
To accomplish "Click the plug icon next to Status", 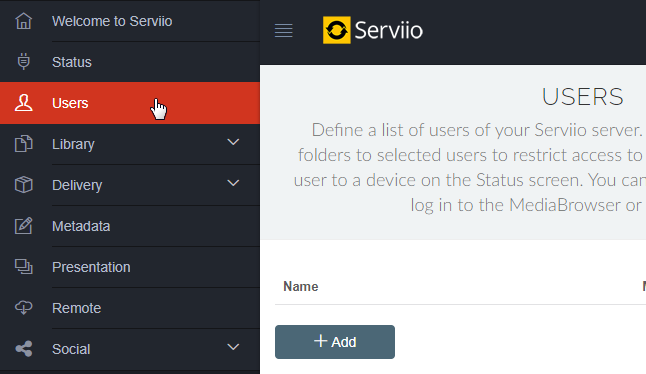I will tap(23, 62).
